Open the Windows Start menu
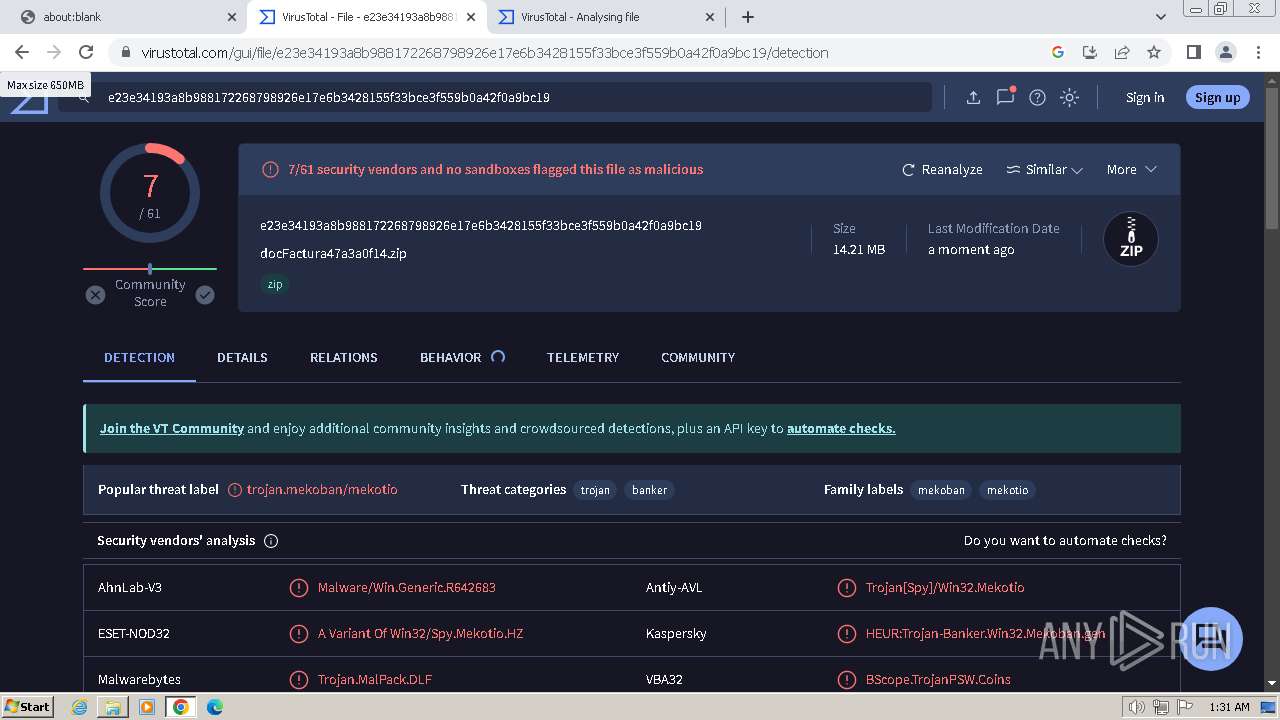 (x=27, y=706)
